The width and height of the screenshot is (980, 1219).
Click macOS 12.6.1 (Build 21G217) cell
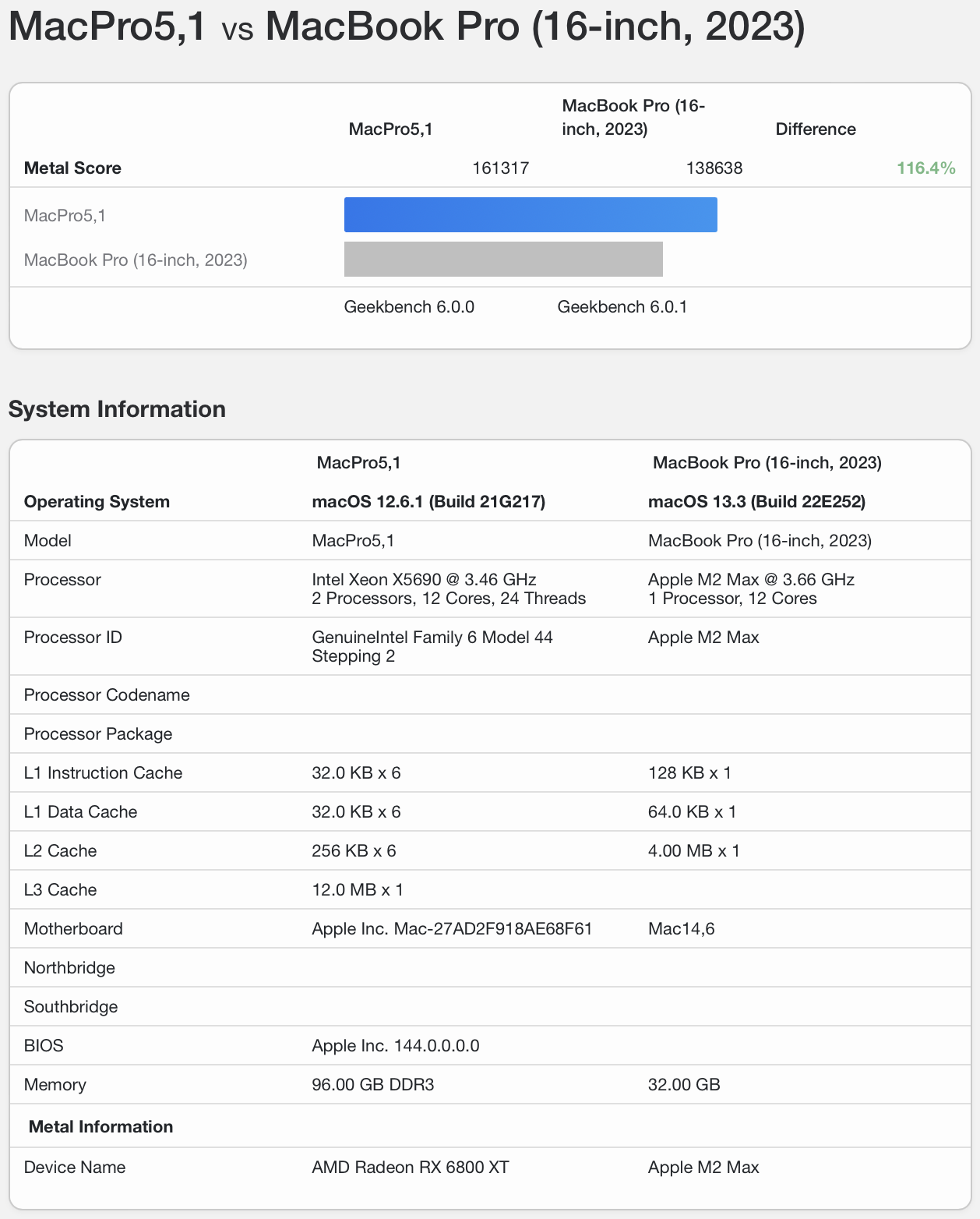pyautogui.click(x=428, y=502)
